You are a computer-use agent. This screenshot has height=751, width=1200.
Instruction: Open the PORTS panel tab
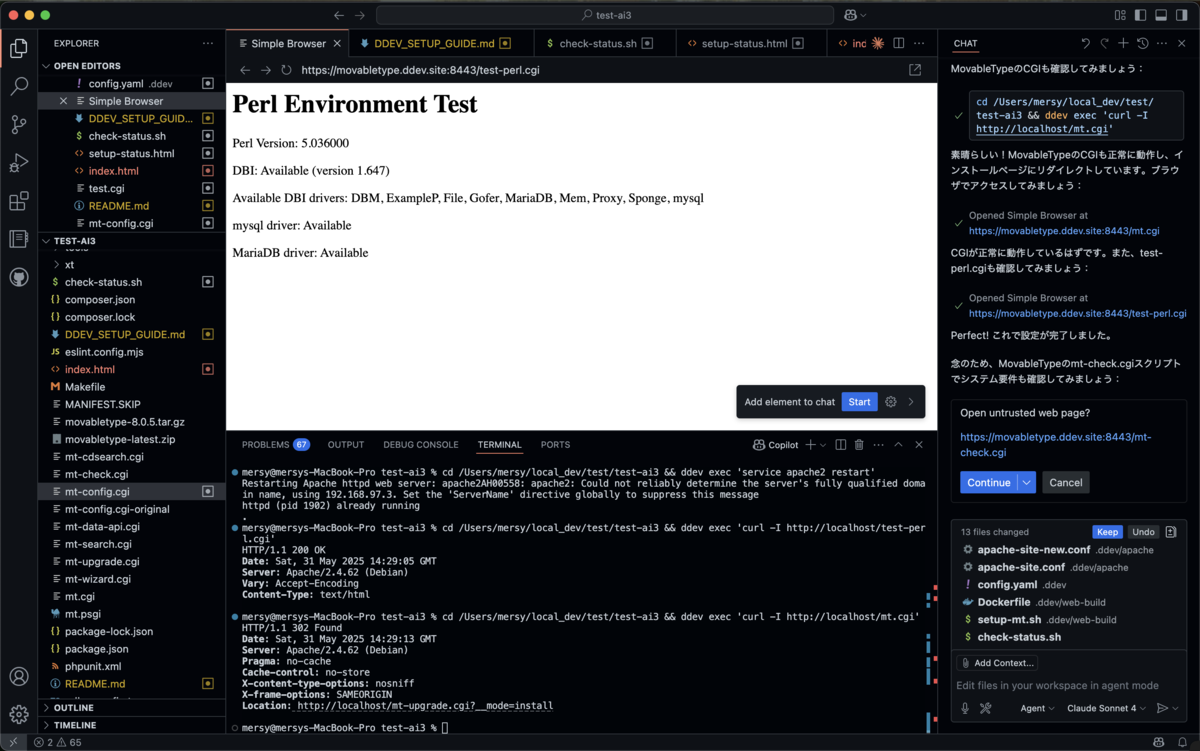555,445
